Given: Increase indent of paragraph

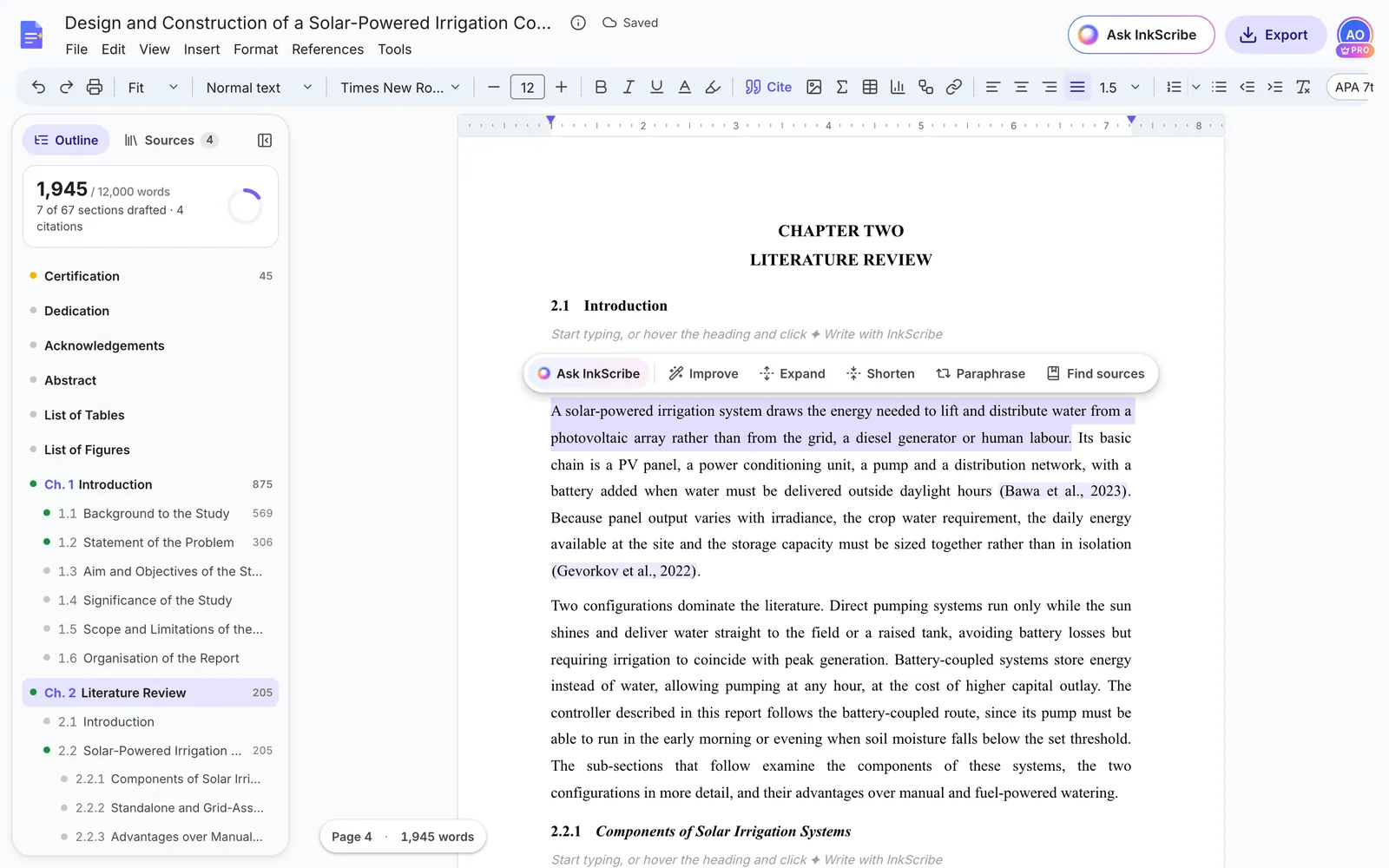Looking at the screenshot, I should 1274,87.
